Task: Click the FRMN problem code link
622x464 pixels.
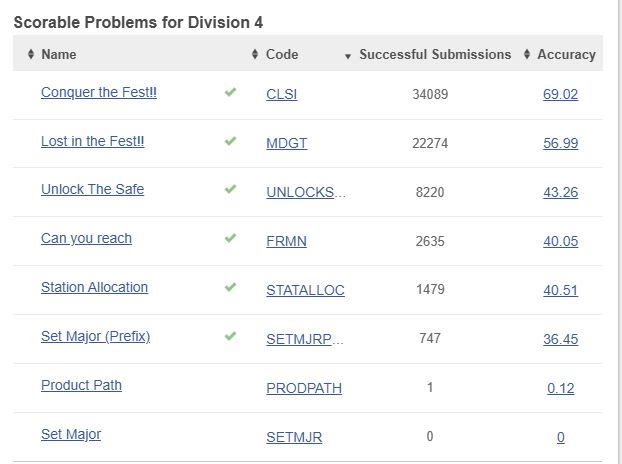Action: pos(286,241)
